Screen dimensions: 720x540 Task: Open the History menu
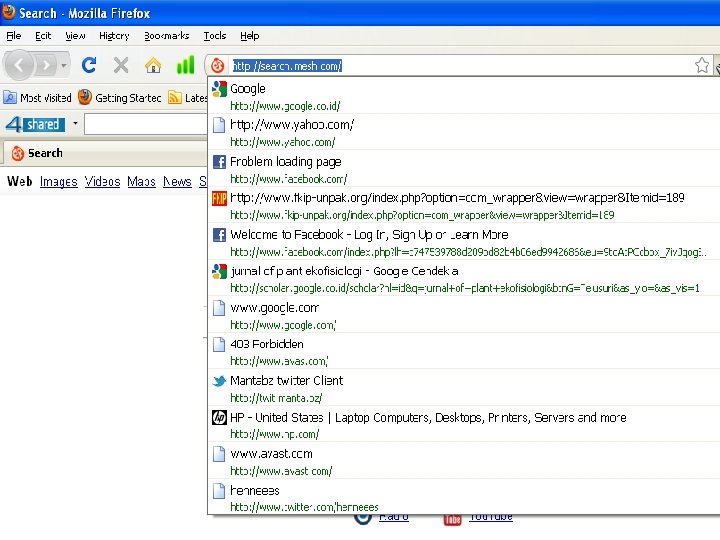click(114, 36)
